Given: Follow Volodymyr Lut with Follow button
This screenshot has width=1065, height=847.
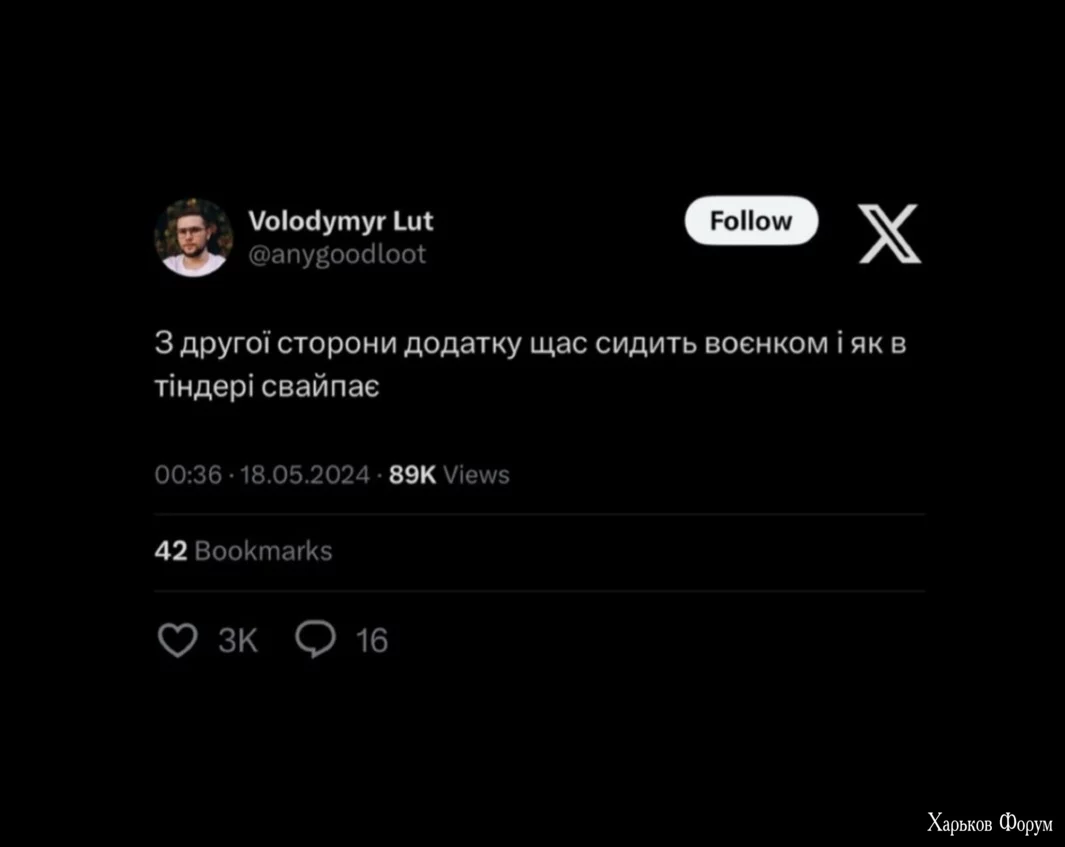Looking at the screenshot, I should click(x=751, y=221).
